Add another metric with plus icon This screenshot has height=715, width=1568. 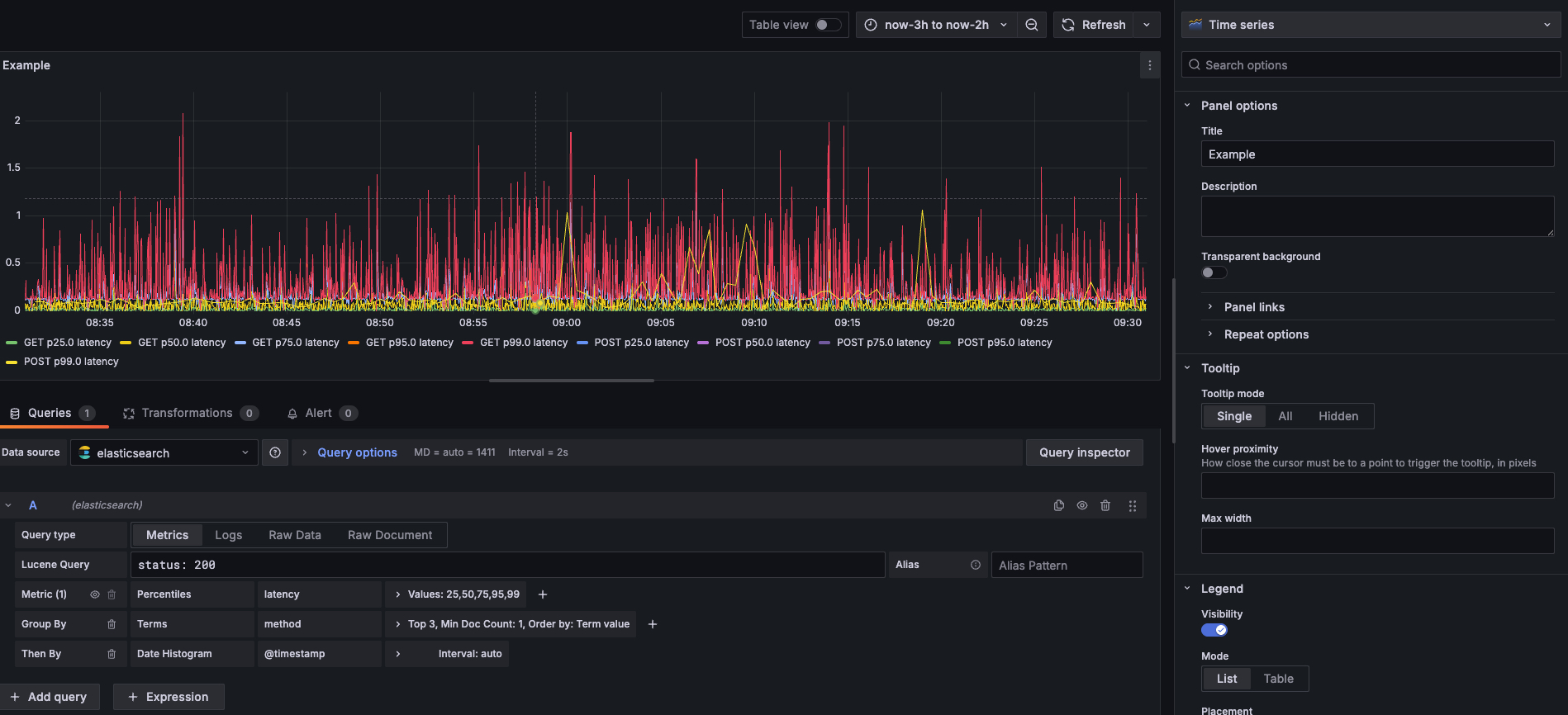click(x=543, y=594)
